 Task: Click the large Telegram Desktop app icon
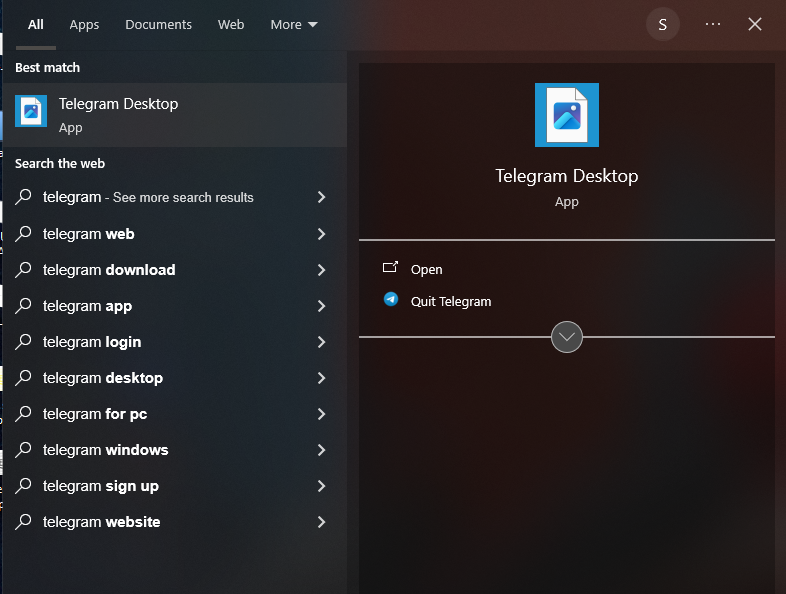coord(566,115)
